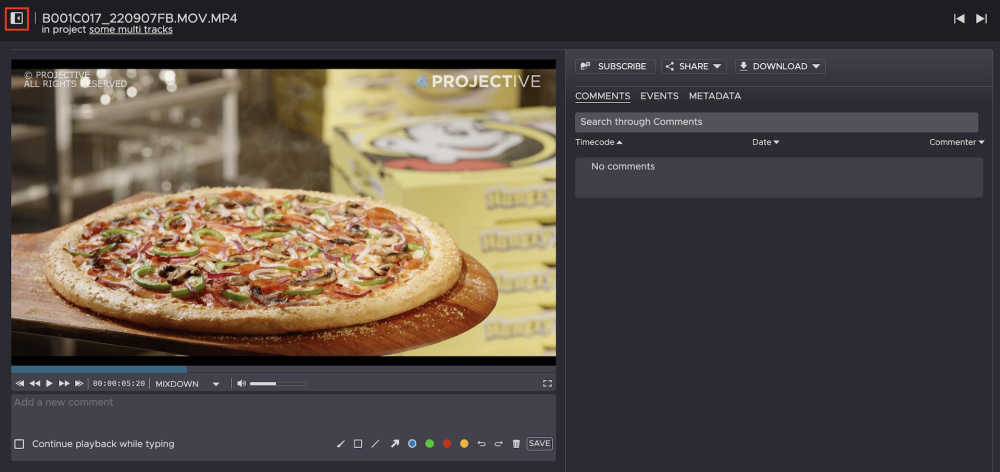Toggle the sidebar panel icon
Image resolution: width=1000 pixels, height=472 pixels.
coord(17,18)
